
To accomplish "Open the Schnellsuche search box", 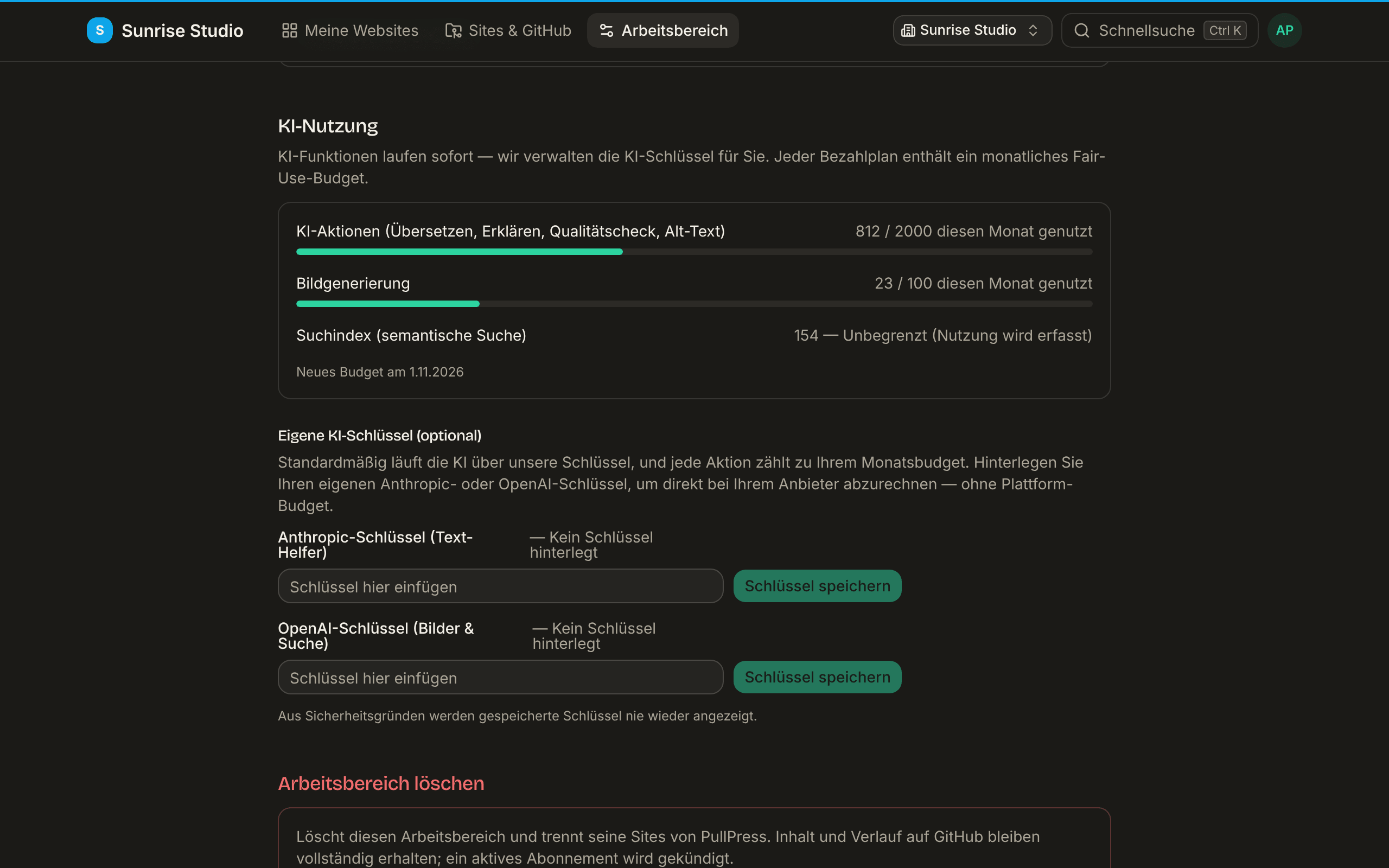I will (1159, 30).
